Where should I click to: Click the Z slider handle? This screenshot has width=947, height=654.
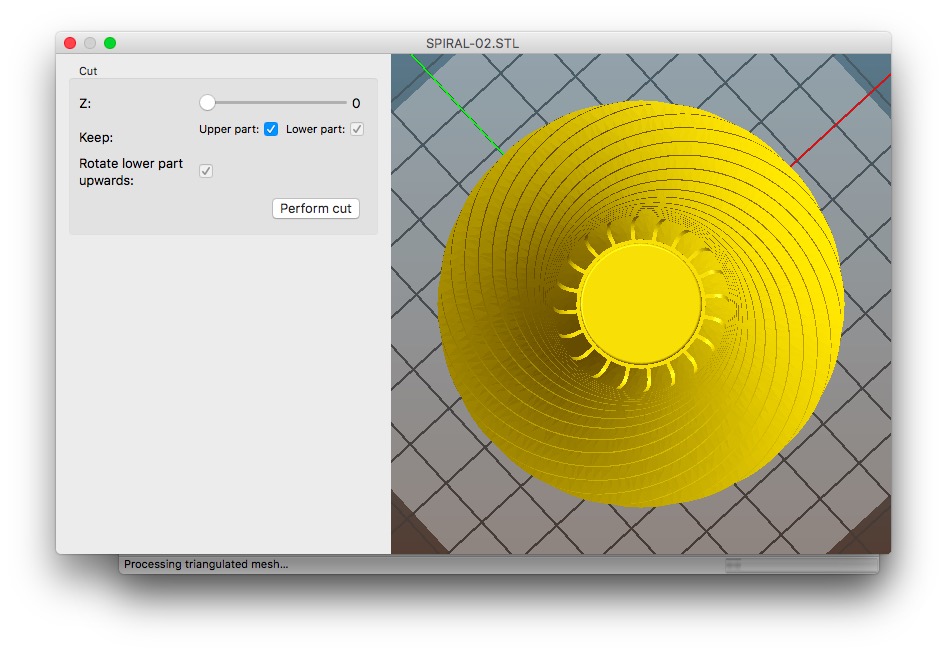pos(207,102)
